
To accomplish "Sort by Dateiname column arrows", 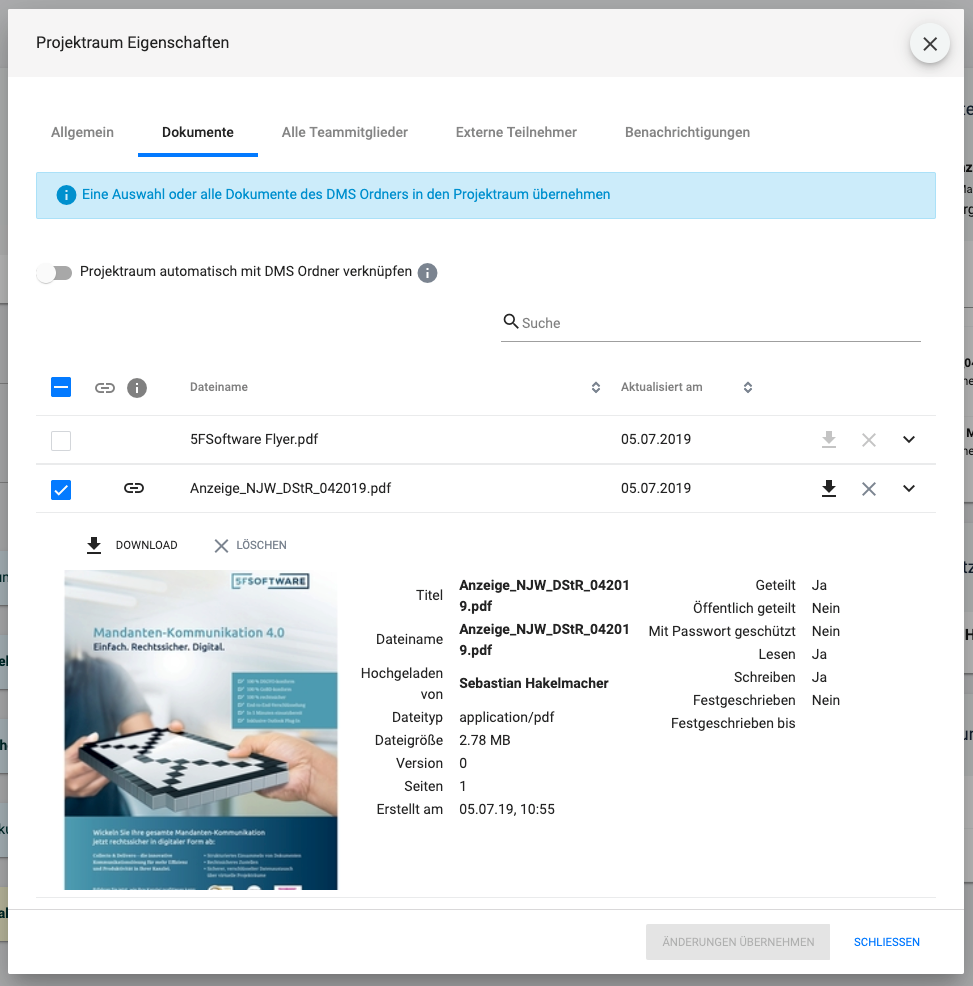I will pyautogui.click(x=596, y=387).
